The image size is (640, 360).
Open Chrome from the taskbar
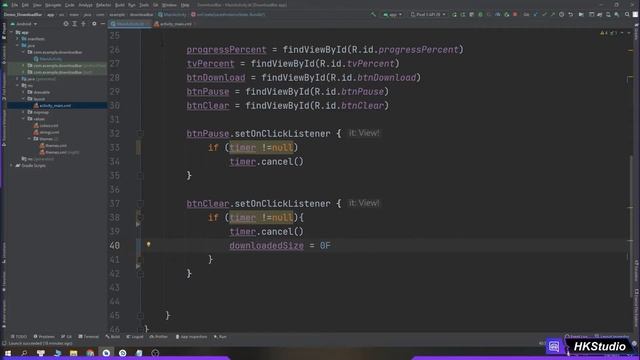point(90,353)
